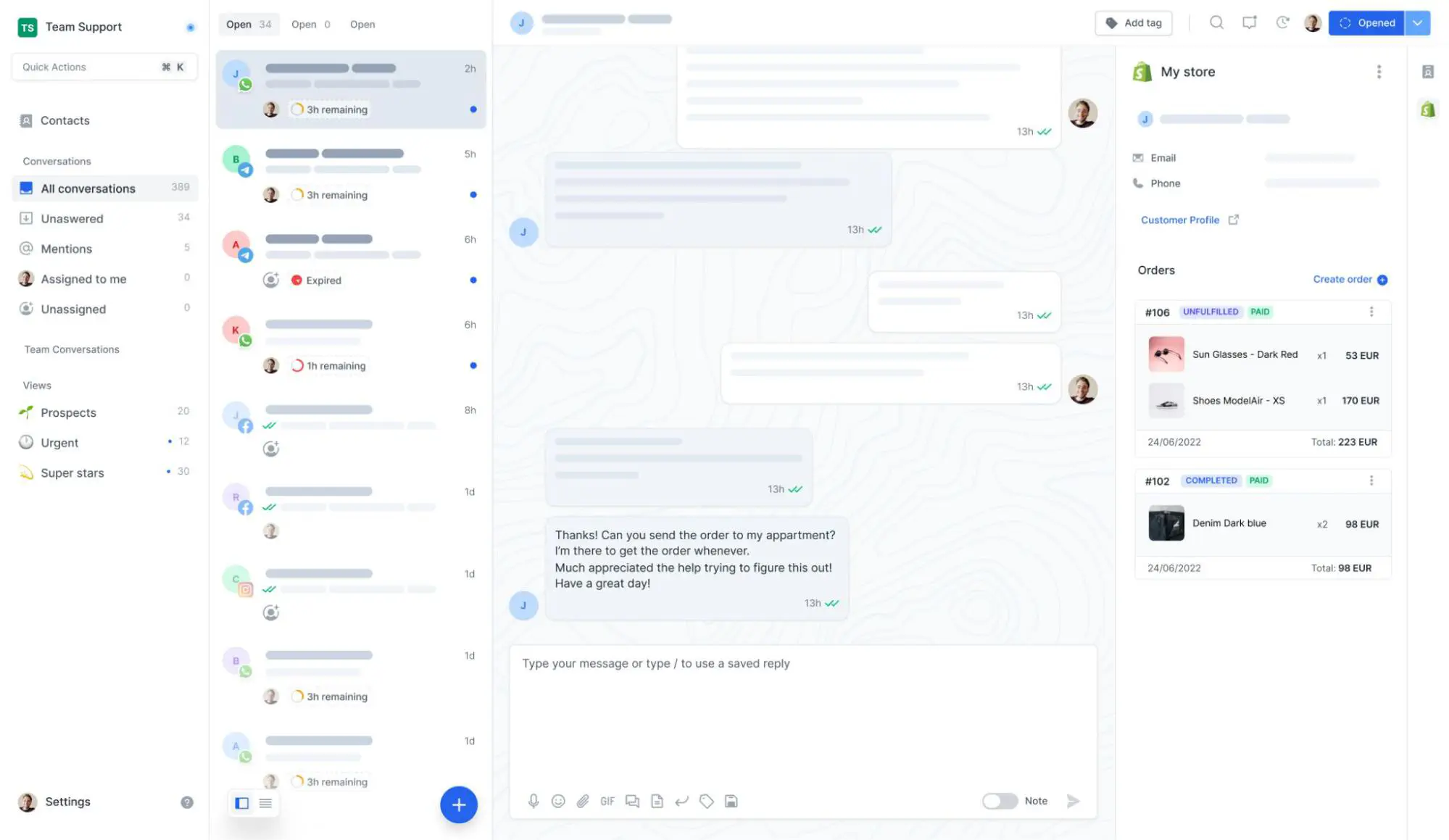
Task: Click the search icon in top toolbar
Action: pyautogui.click(x=1215, y=23)
